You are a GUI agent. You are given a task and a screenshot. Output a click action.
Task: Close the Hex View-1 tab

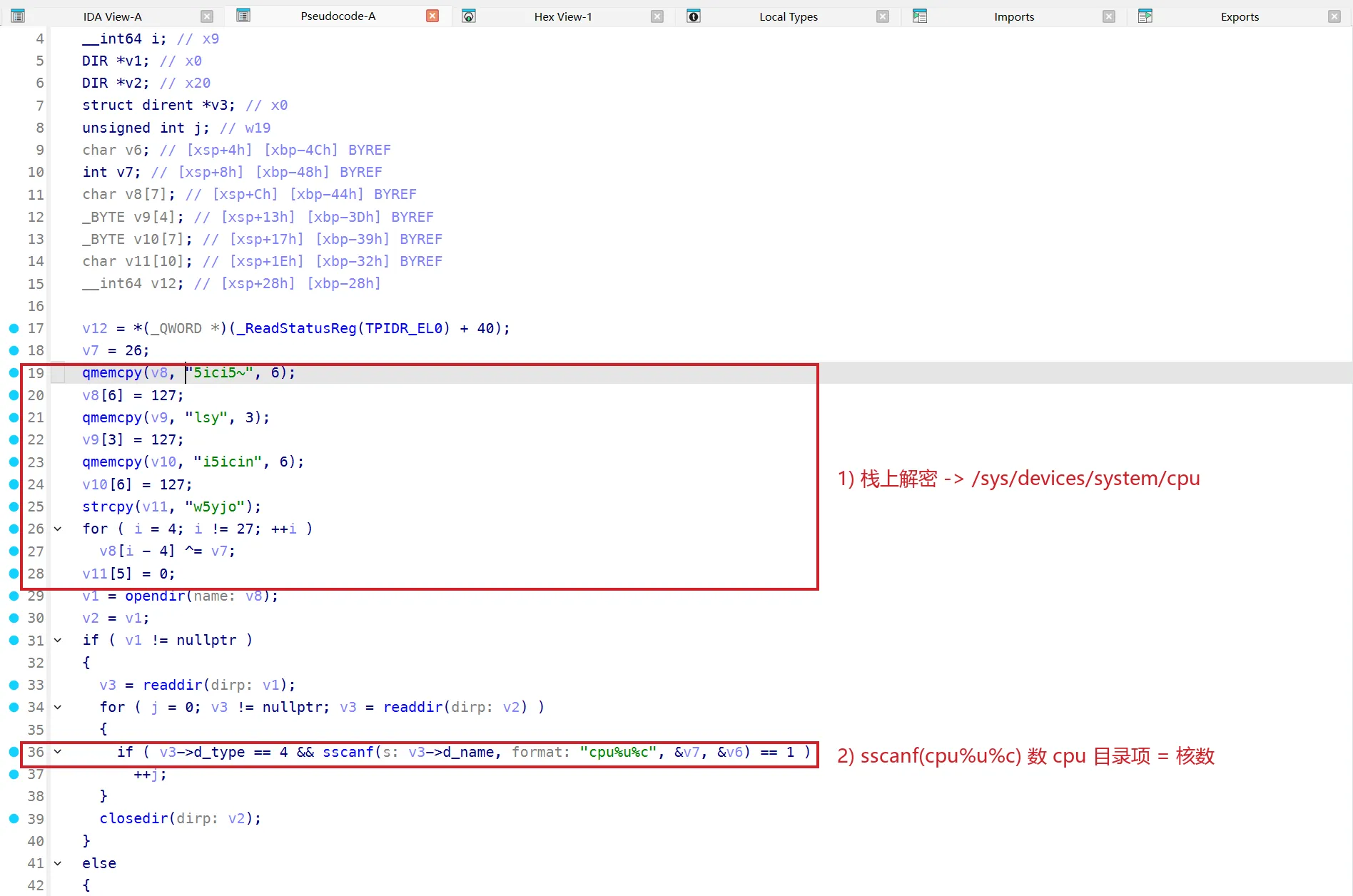tap(657, 16)
